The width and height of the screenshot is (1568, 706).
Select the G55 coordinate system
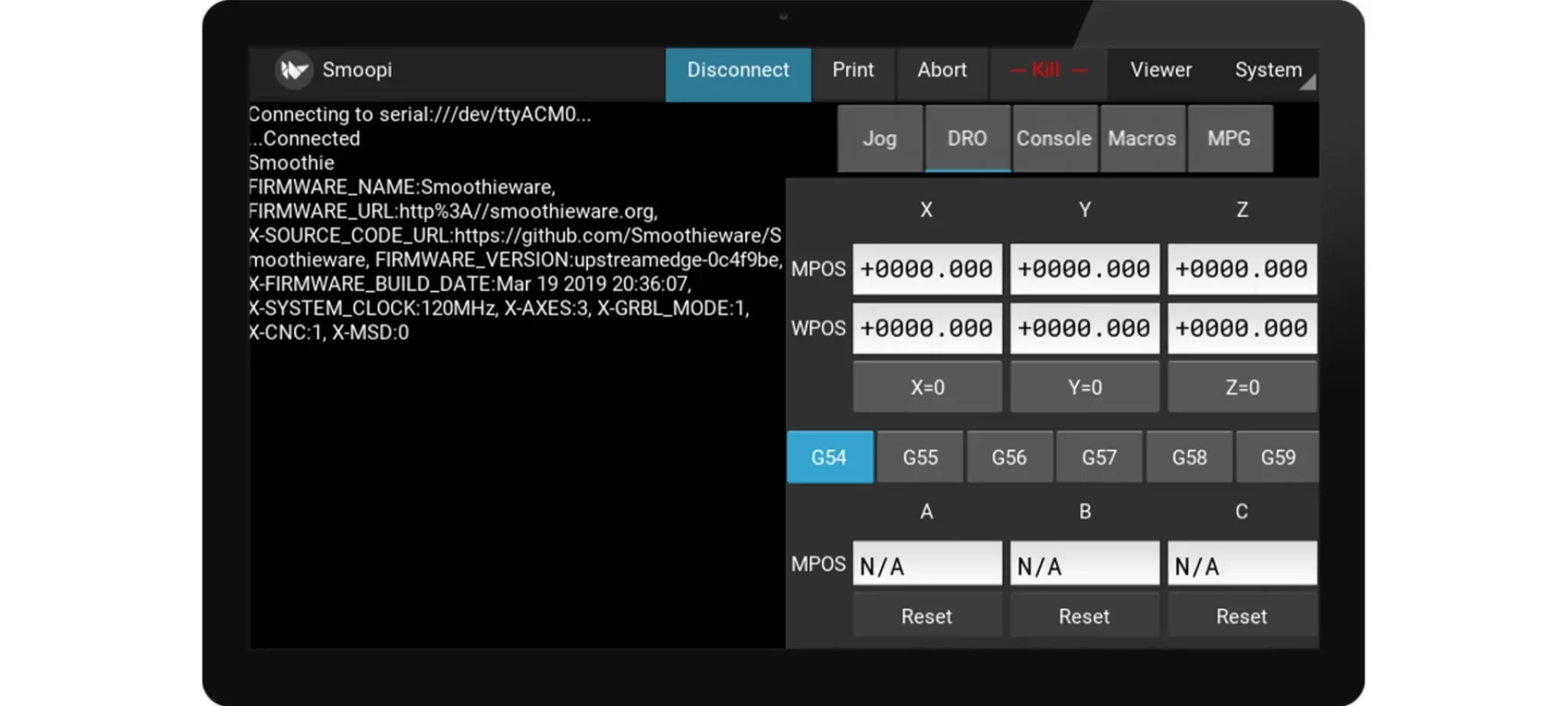920,457
